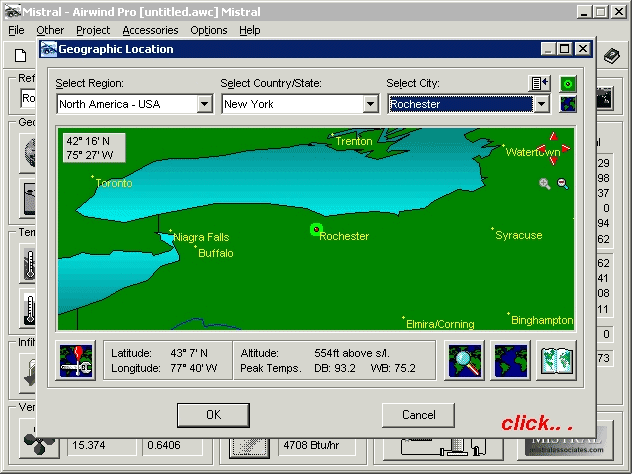Click the small globe icon by city dropdown
The height and width of the screenshot is (474, 632).
pyautogui.click(x=568, y=104)
